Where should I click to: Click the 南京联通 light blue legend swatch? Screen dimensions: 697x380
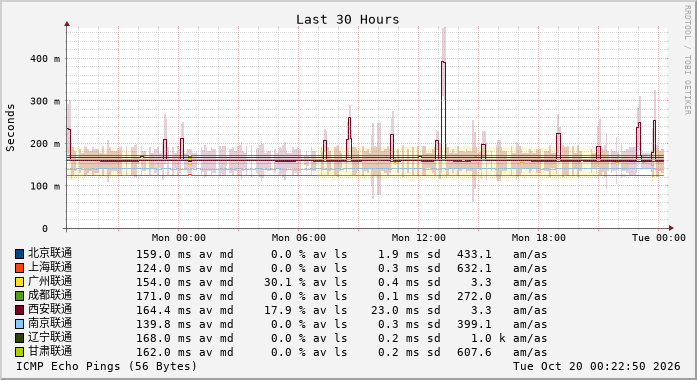click(x=19, y=324)
